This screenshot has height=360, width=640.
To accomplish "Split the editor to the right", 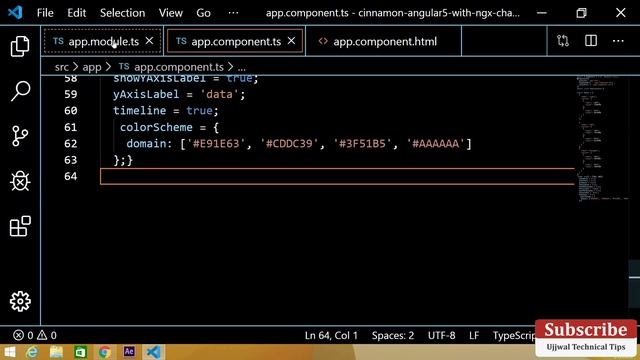I will point(591,41).
